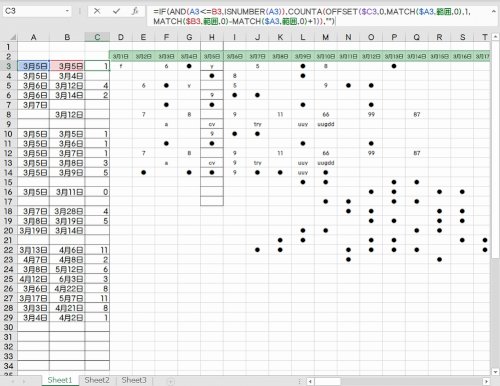The image size is (500, 386).
Task: Select column H header
Action: click(x=212, y=37)
